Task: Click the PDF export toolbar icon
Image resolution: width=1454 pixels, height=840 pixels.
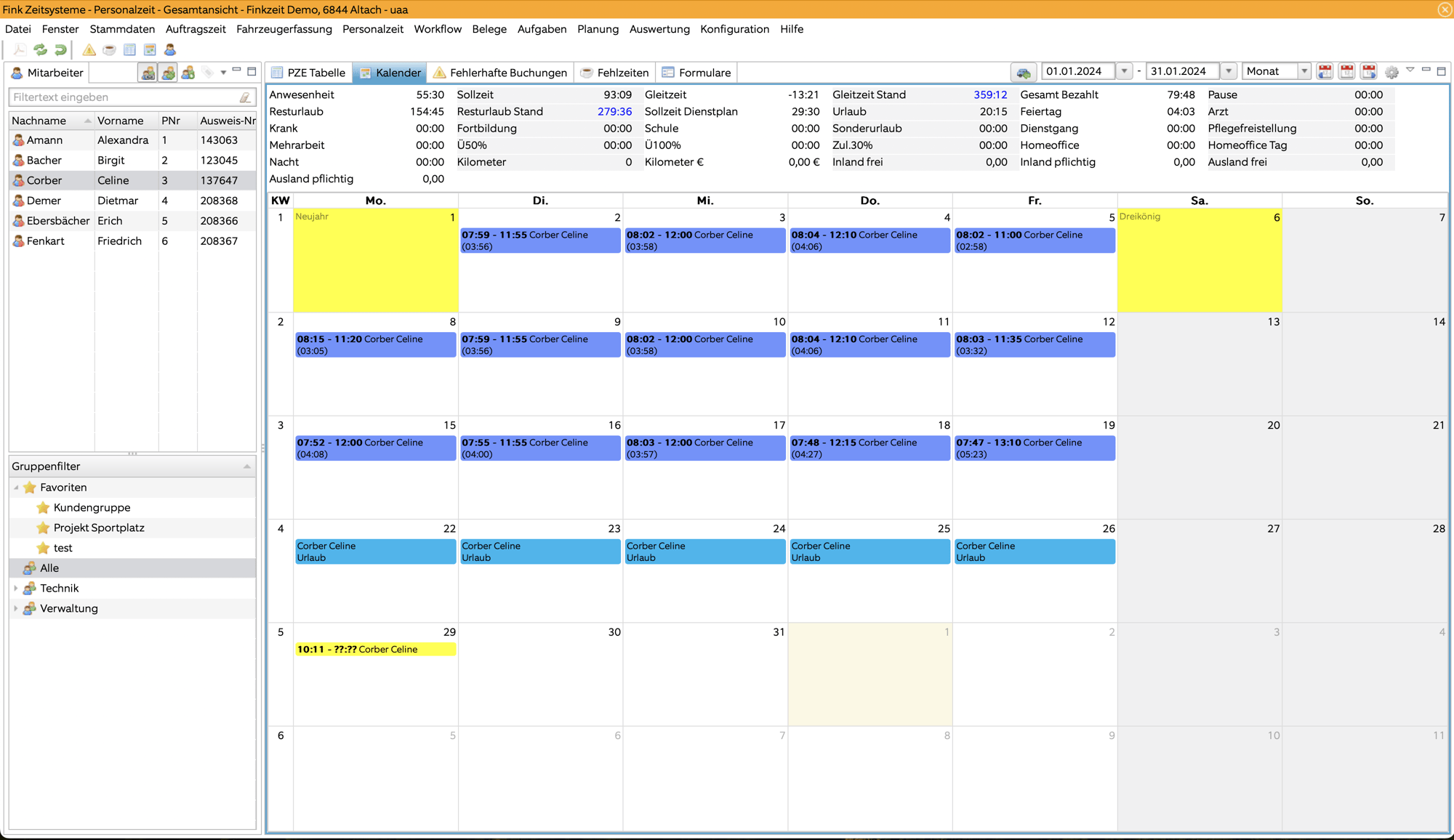Action: coord(20,49)
